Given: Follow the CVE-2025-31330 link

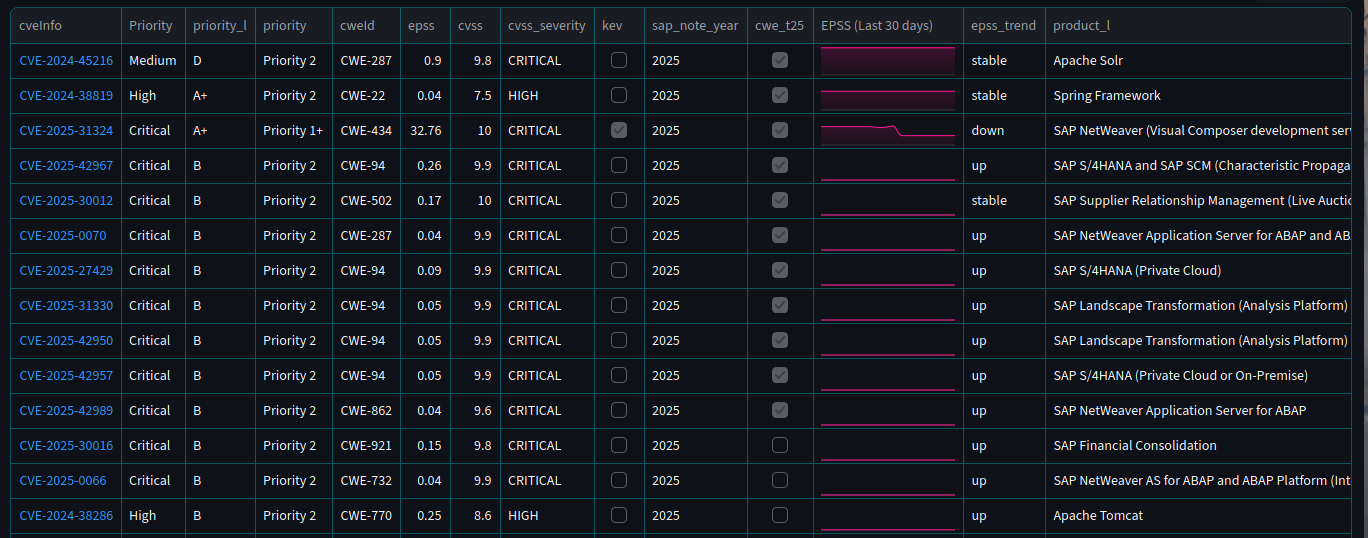Looking at the screenshot, I should (x=66, y=306).
